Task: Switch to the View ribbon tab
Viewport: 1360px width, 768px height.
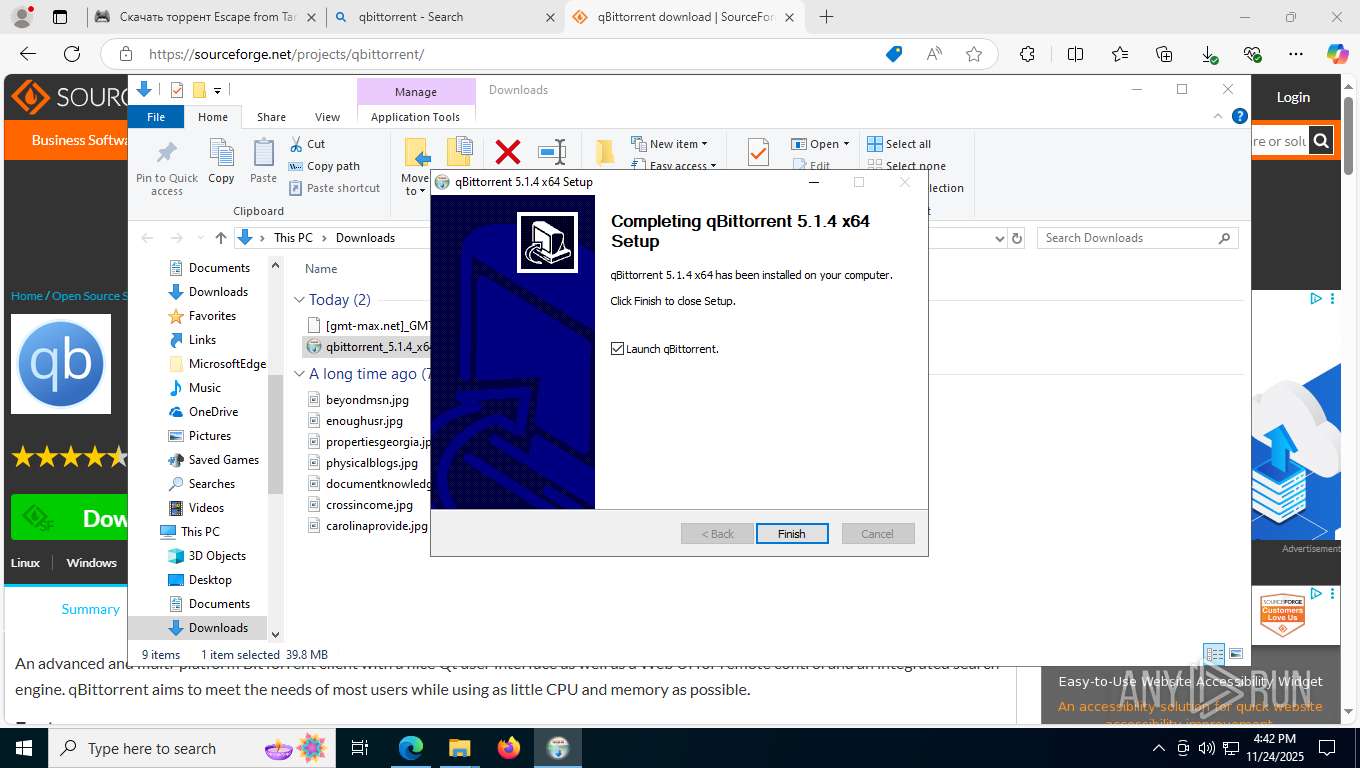Action: pyautogui.click(x=327, y=117)
